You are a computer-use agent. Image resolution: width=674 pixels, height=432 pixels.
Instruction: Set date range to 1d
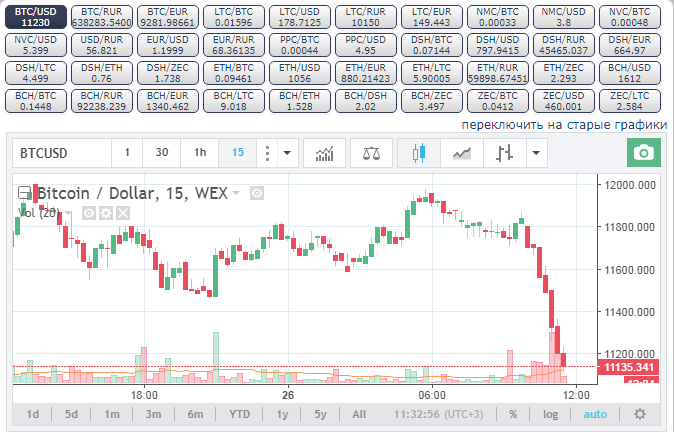(33, 414)
